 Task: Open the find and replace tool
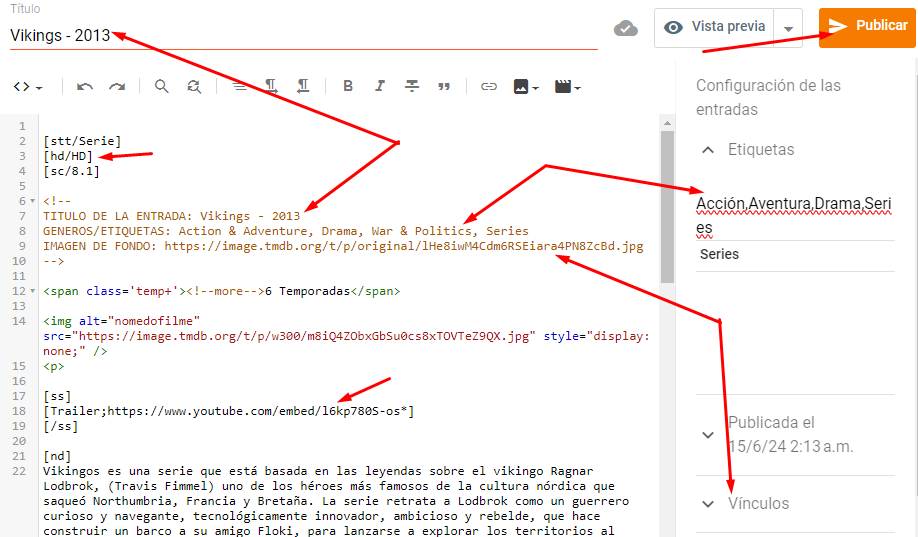point(194,87)
